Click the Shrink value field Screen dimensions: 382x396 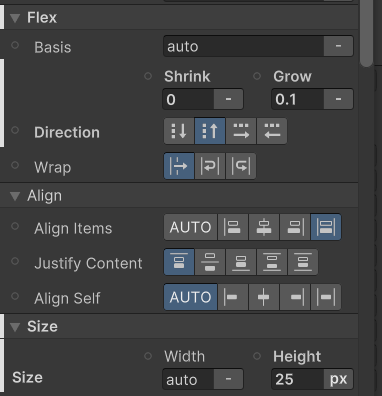(x=188, y=99)
